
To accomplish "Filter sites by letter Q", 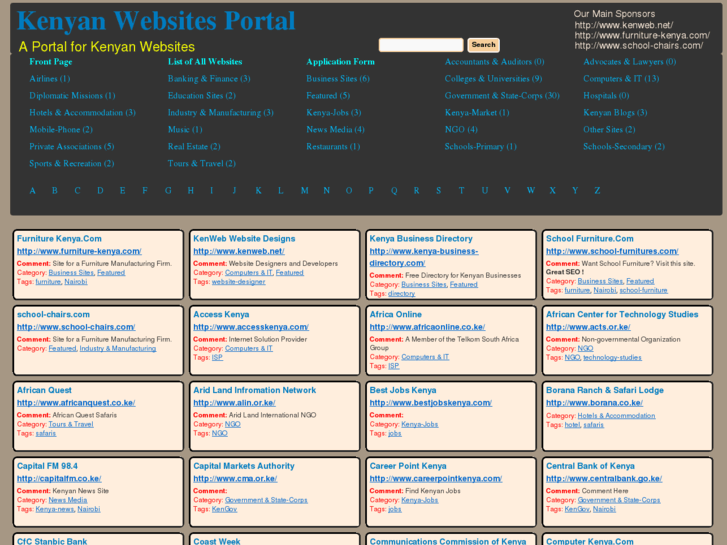I will 394,191.
